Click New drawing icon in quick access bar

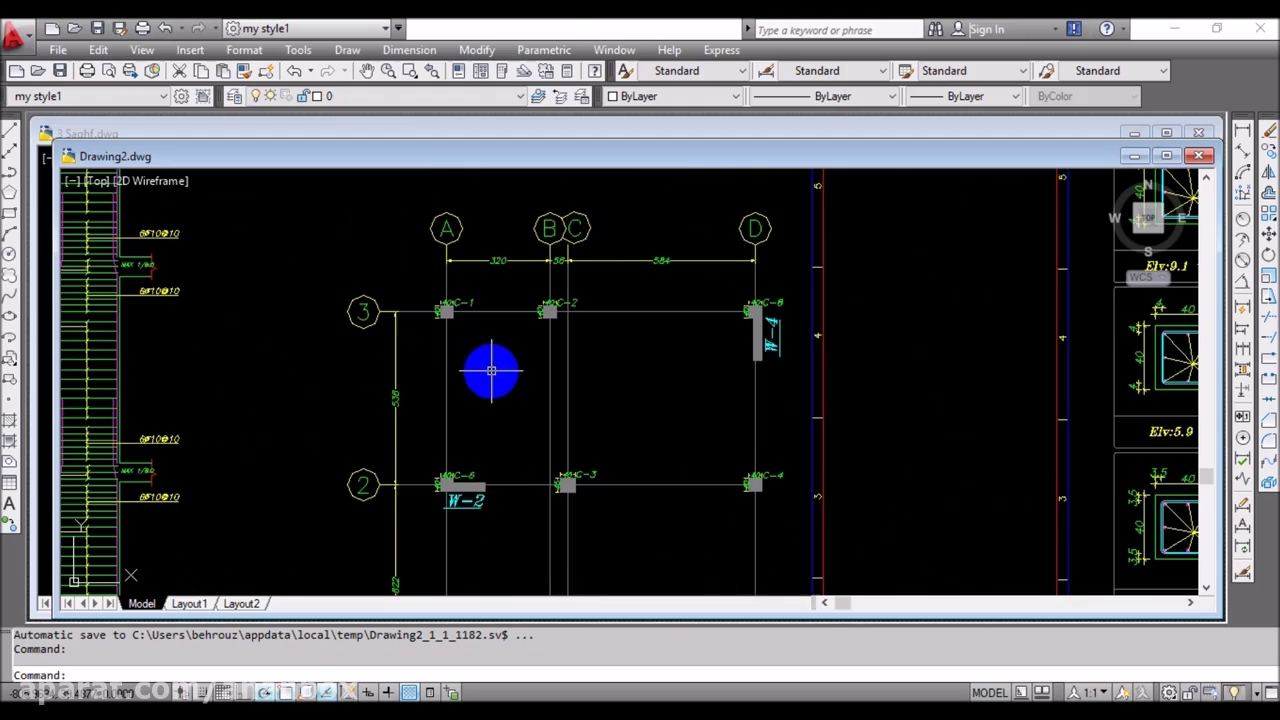coord(52,28)
